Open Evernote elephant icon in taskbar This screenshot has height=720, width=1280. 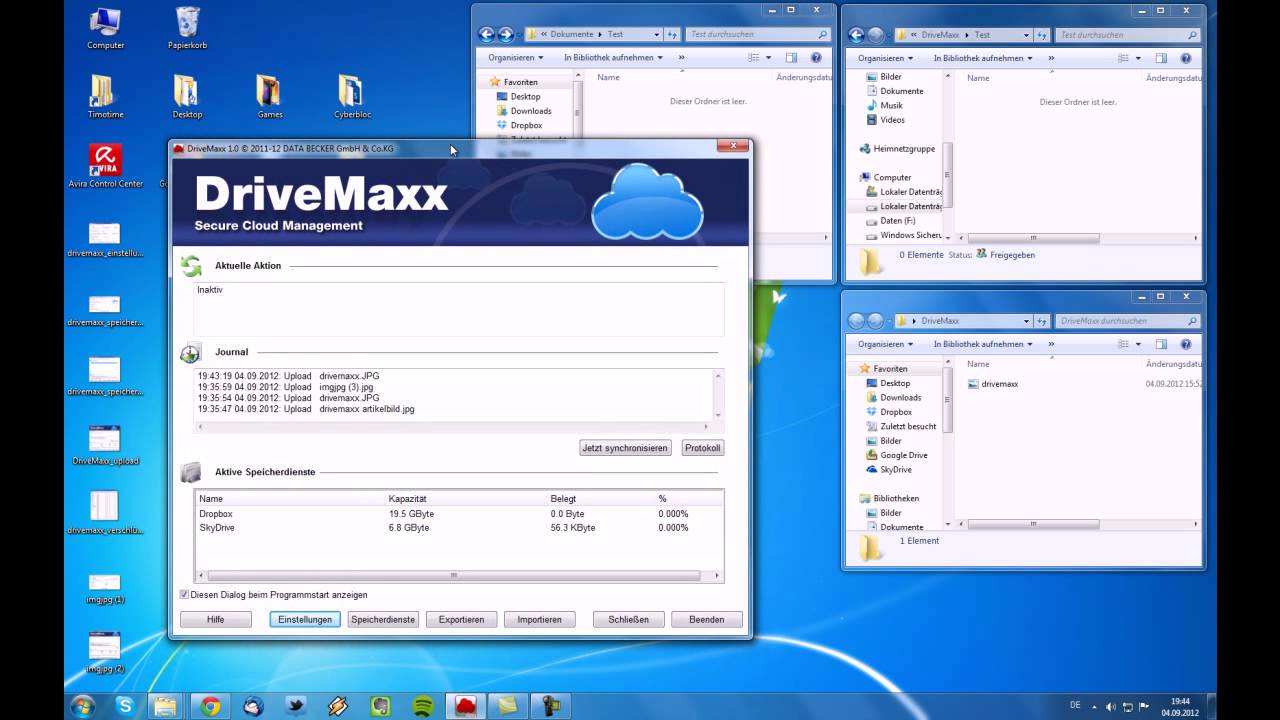click(x=380, y=706)
